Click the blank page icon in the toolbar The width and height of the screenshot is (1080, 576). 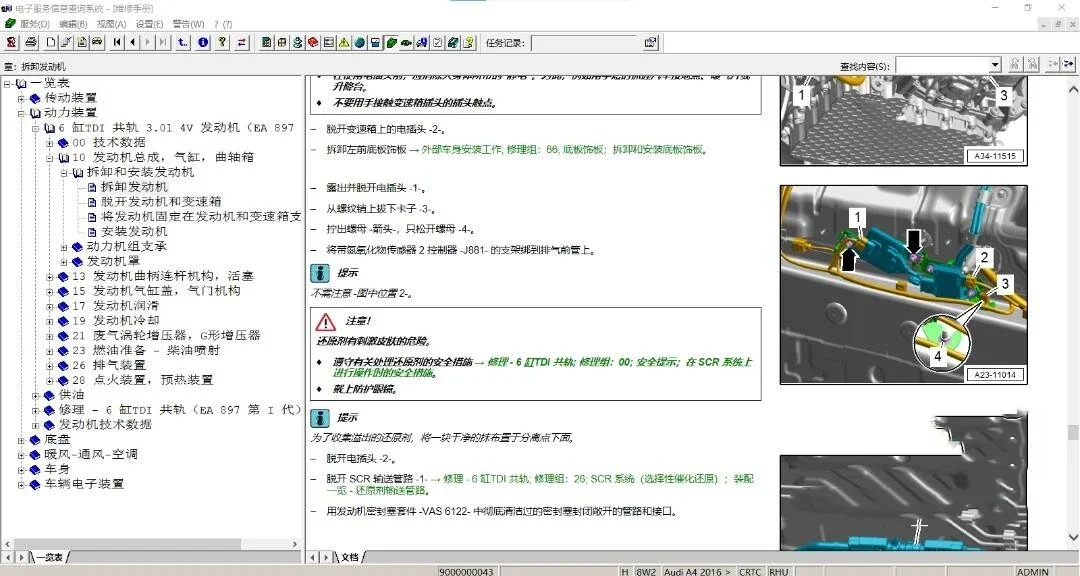click(51, 43)
